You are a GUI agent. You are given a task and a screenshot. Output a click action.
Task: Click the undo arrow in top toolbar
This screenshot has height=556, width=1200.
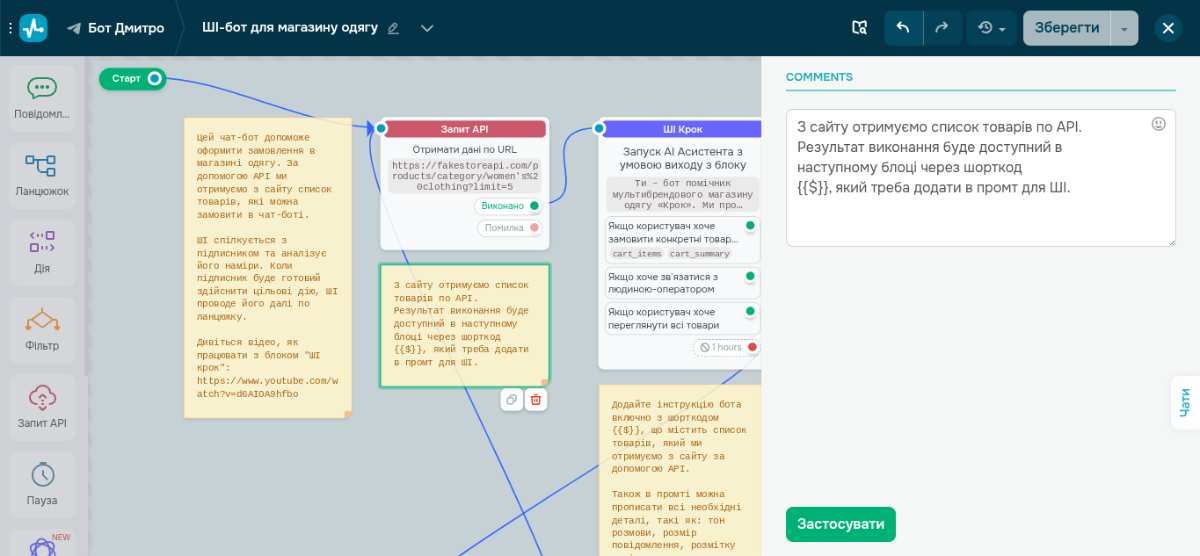[903, 28]
